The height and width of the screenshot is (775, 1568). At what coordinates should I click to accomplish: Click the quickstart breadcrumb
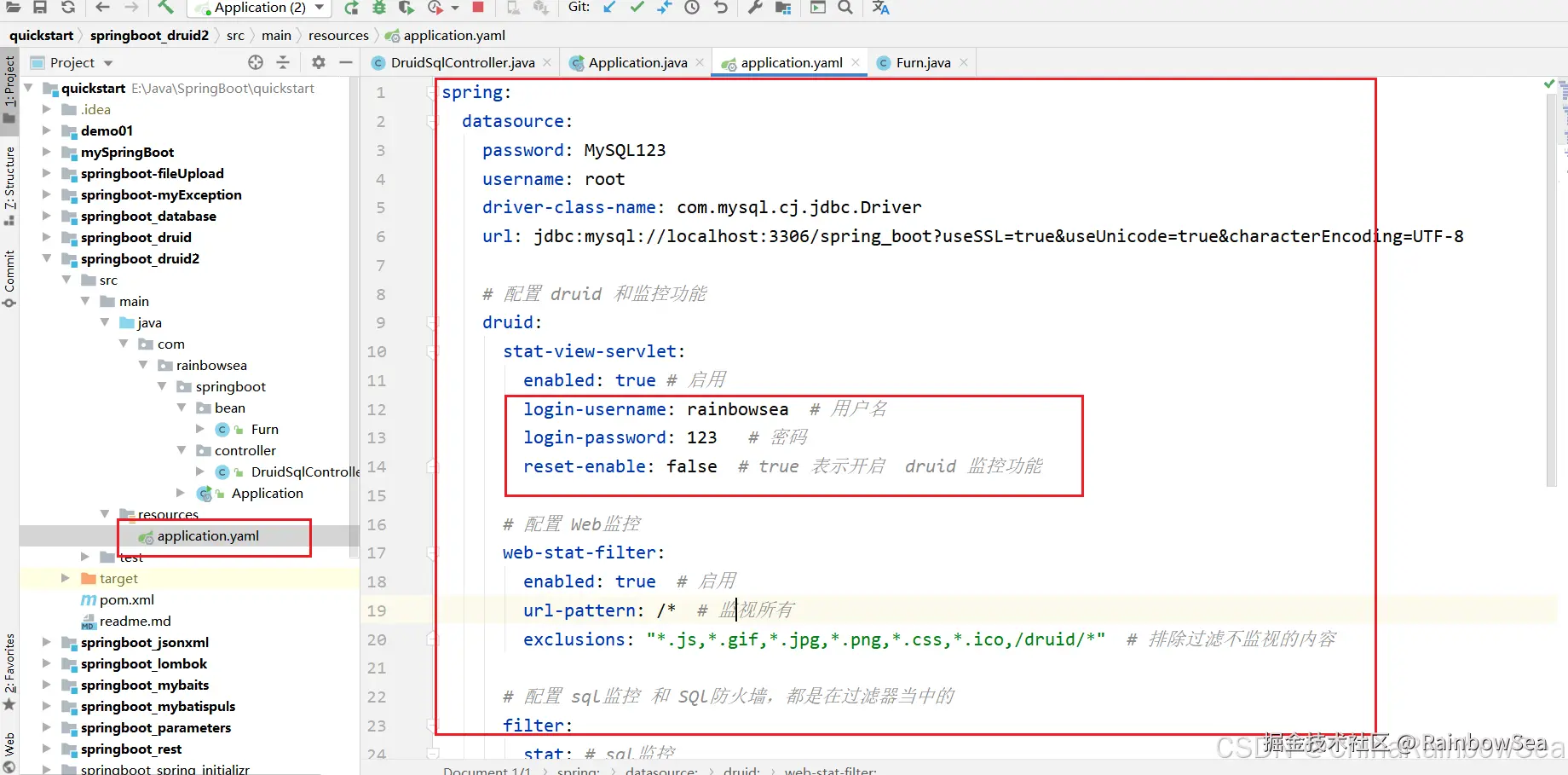(x=41, y=35)
